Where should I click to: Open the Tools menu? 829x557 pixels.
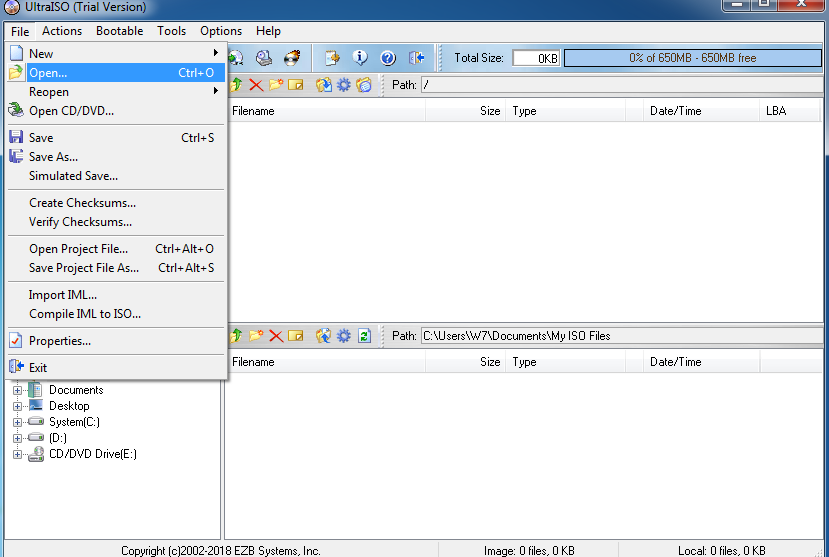pos(171,31)
